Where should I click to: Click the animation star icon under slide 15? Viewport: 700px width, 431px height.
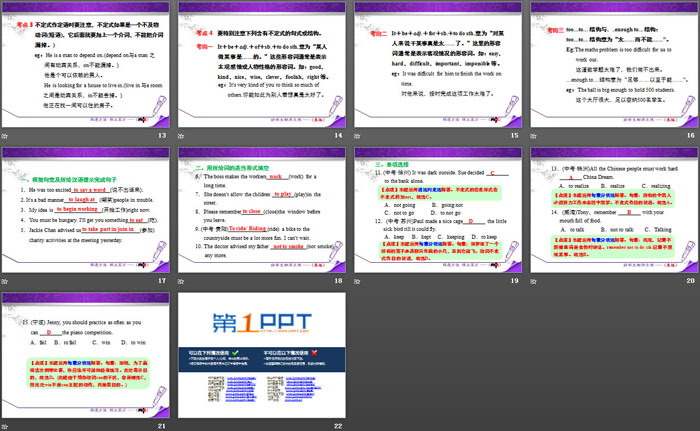click(x=357, y=136)
